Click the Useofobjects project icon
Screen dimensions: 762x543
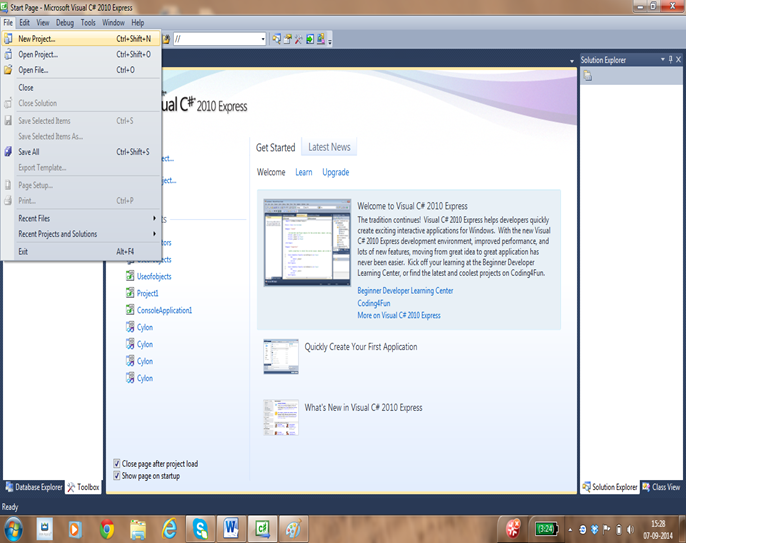130,276
